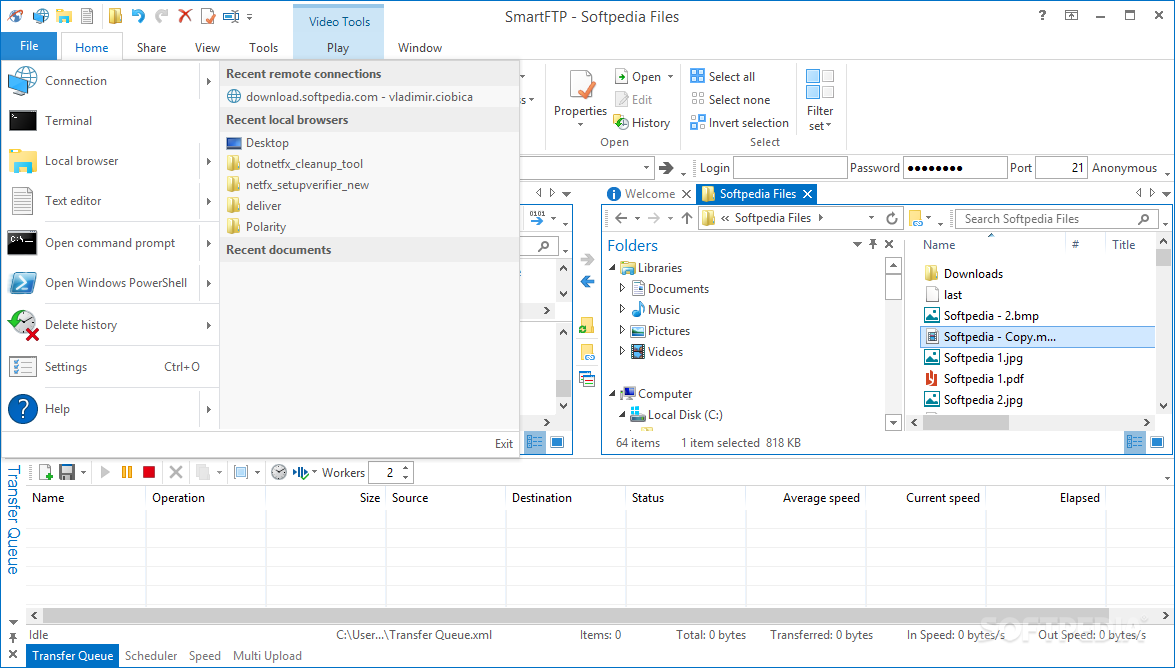The width and height of the screenshot is (1175, 668).
Task: Select the Play tab under Video Tools
Action: click(338, 47)
